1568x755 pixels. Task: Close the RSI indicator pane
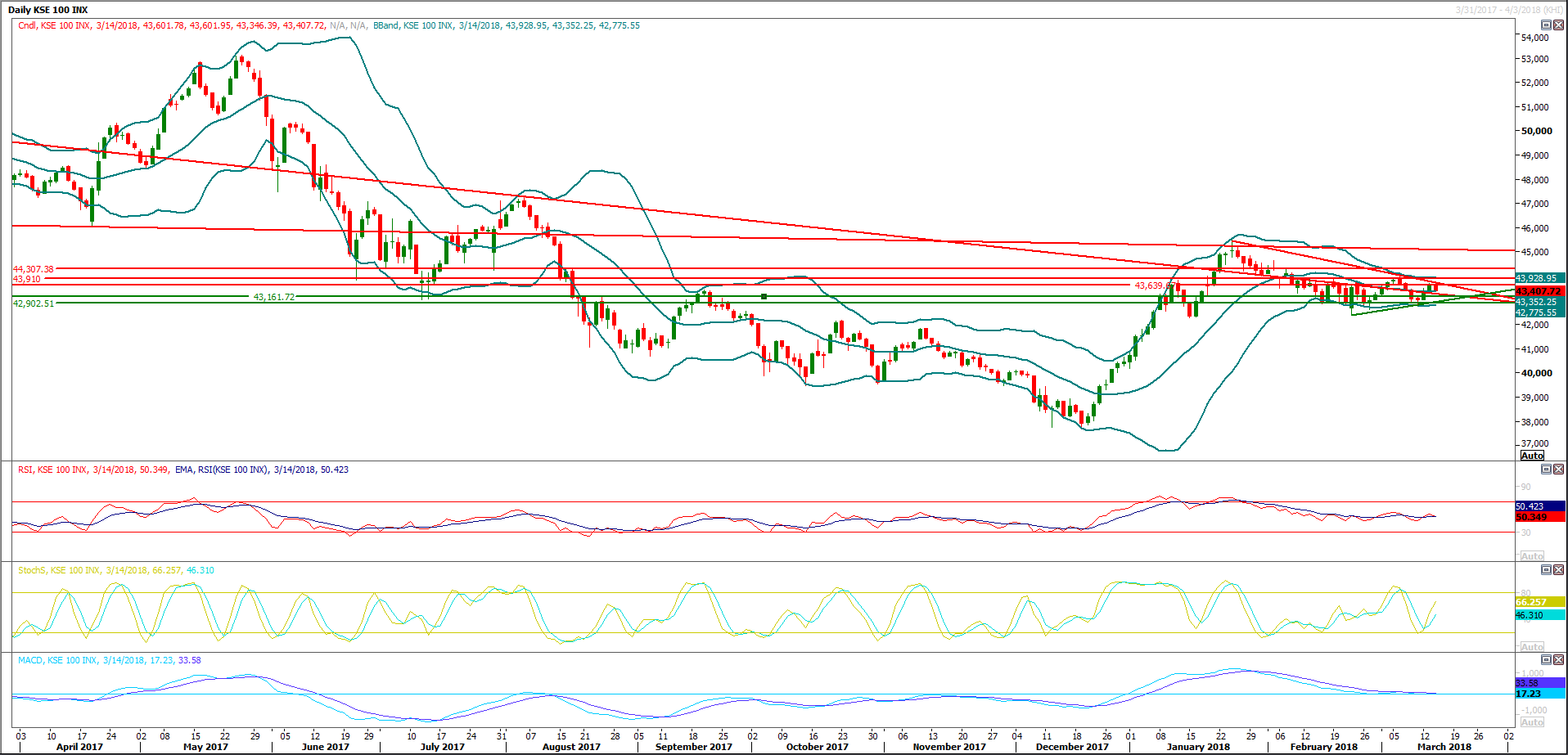pyautogui.click(x=1558, y=470)
